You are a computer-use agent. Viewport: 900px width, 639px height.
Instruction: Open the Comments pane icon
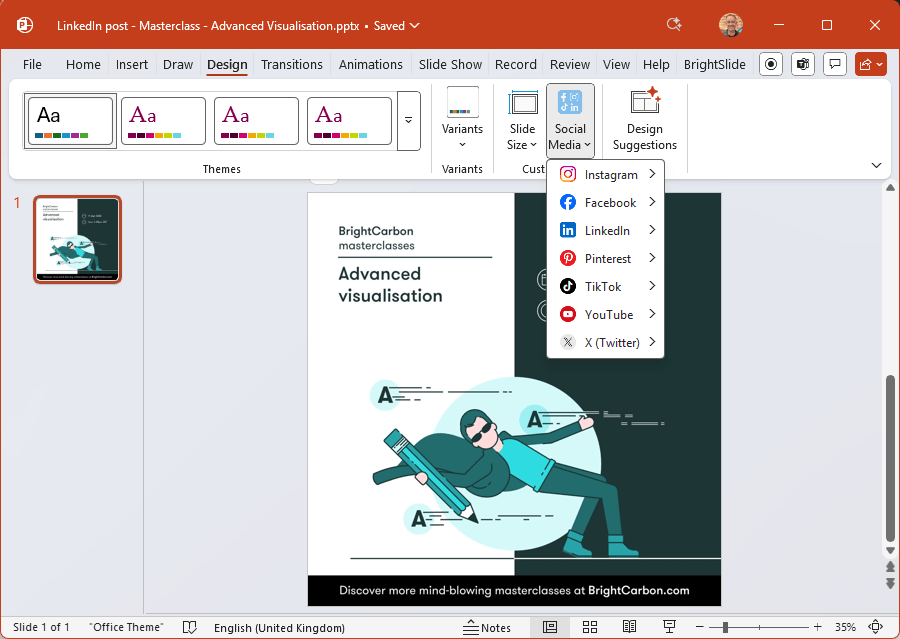tap(835, 64)
